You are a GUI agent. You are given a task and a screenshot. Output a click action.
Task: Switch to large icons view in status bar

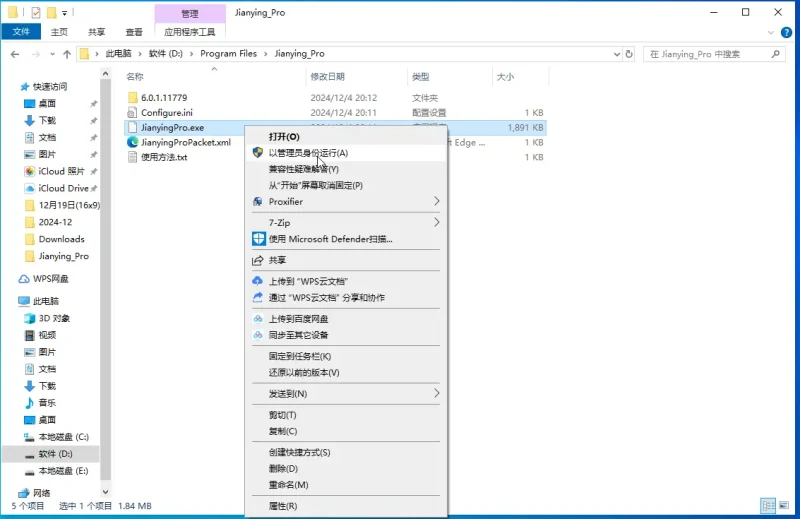(784, 506)
